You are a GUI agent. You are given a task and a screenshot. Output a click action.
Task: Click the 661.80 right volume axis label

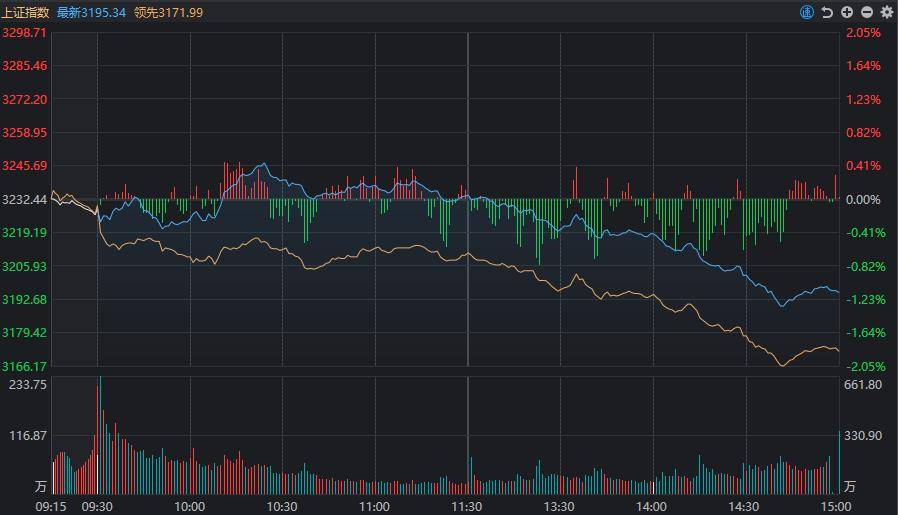coord(863,385)
